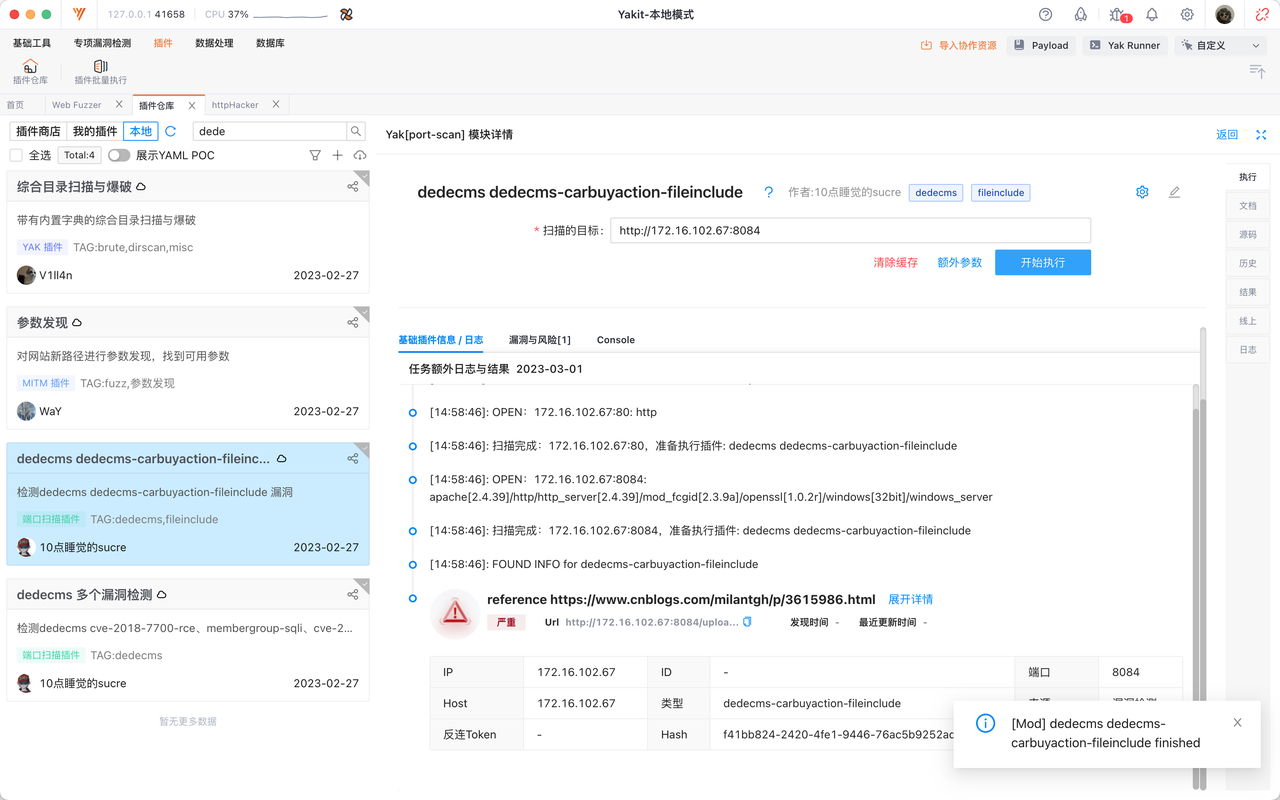1280x800 pixels.
Task: Click the cloud upload icon in plugin list
Action: [x=360, y=155]
